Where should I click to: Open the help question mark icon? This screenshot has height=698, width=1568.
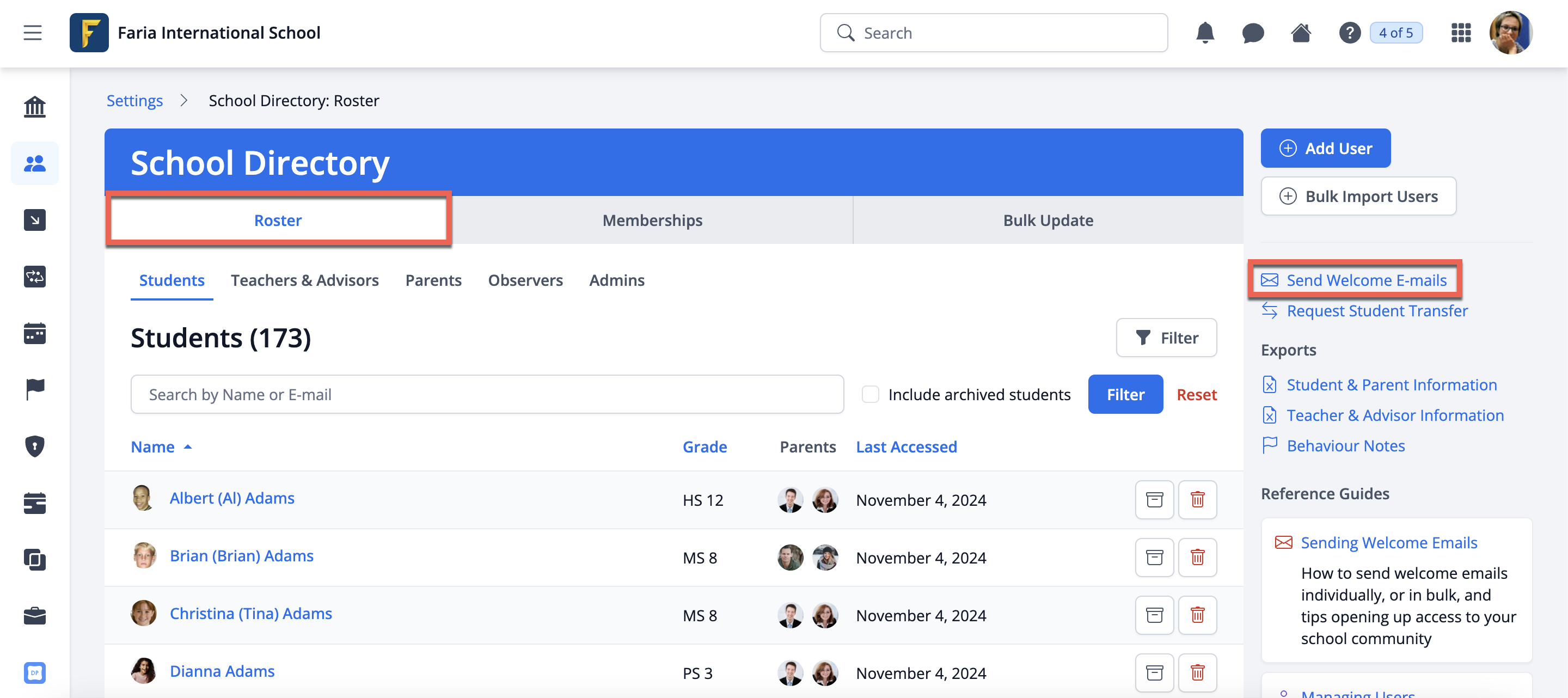click(1349, 33)
